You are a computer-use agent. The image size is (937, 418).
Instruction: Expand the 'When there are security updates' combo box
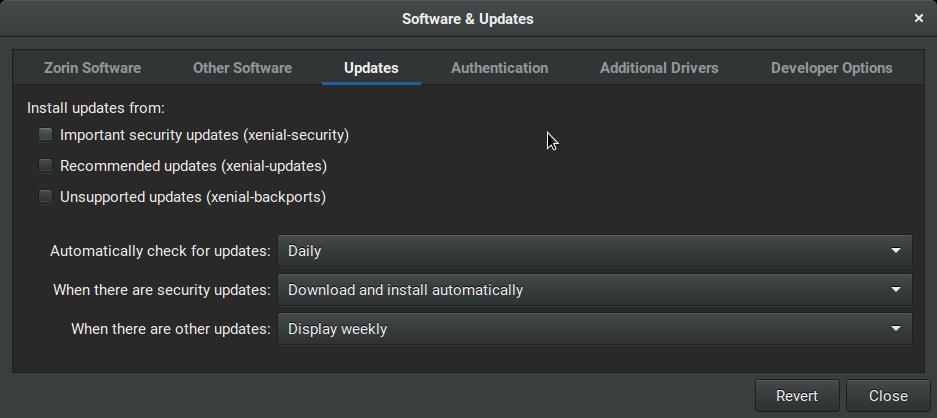point(594,290)
